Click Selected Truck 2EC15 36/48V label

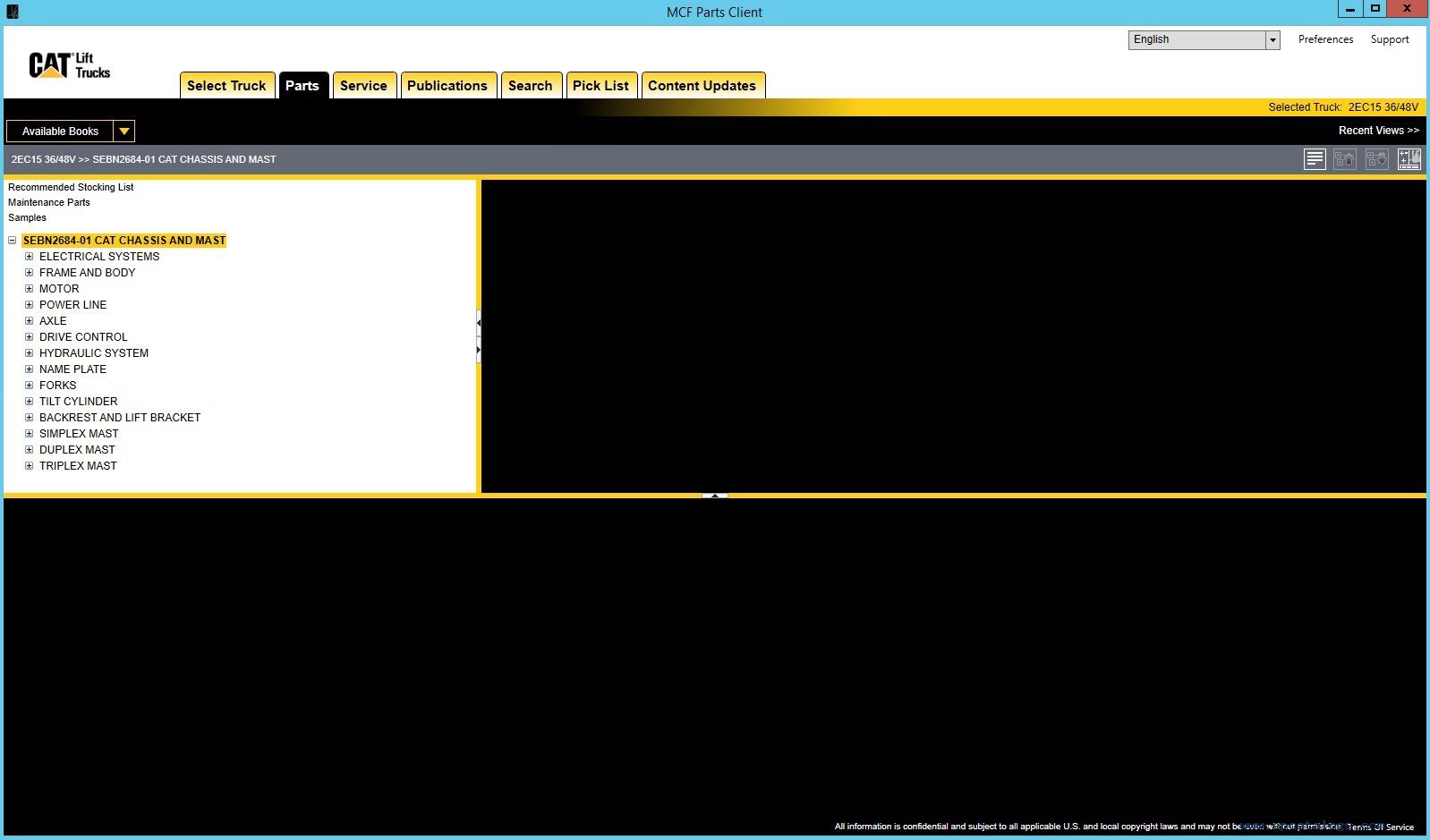[1343, 107]
